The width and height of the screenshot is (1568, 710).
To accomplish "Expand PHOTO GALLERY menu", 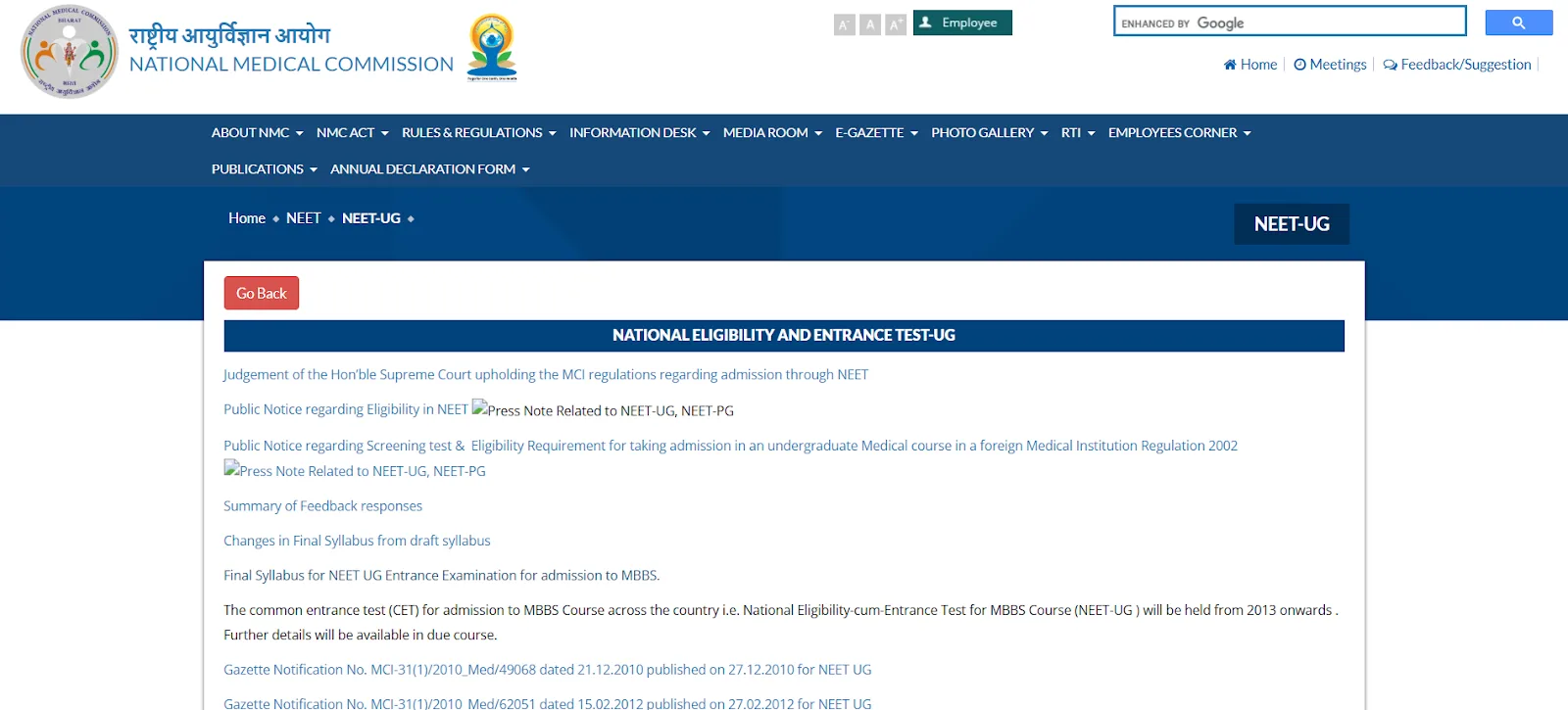I will [990, 133].
